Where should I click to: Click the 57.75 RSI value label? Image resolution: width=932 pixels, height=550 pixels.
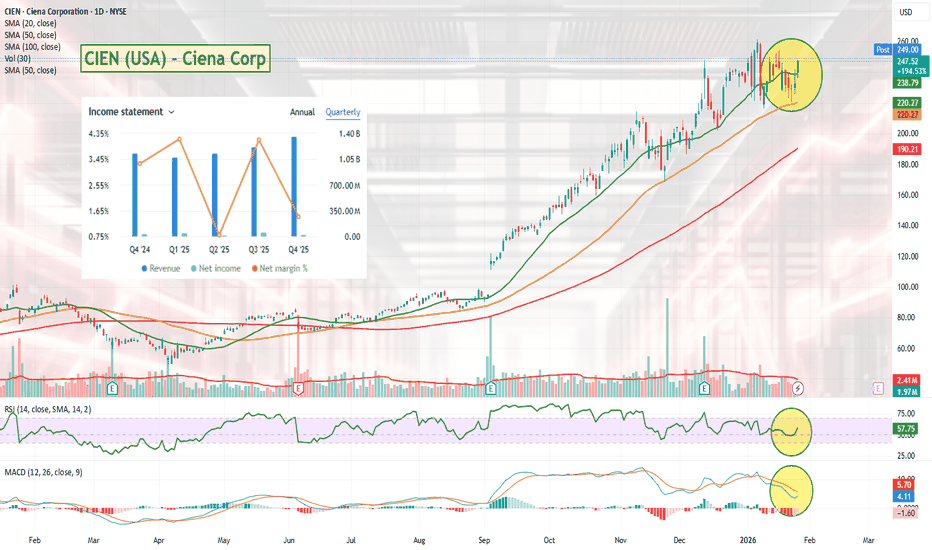click(x=906, y=428)
